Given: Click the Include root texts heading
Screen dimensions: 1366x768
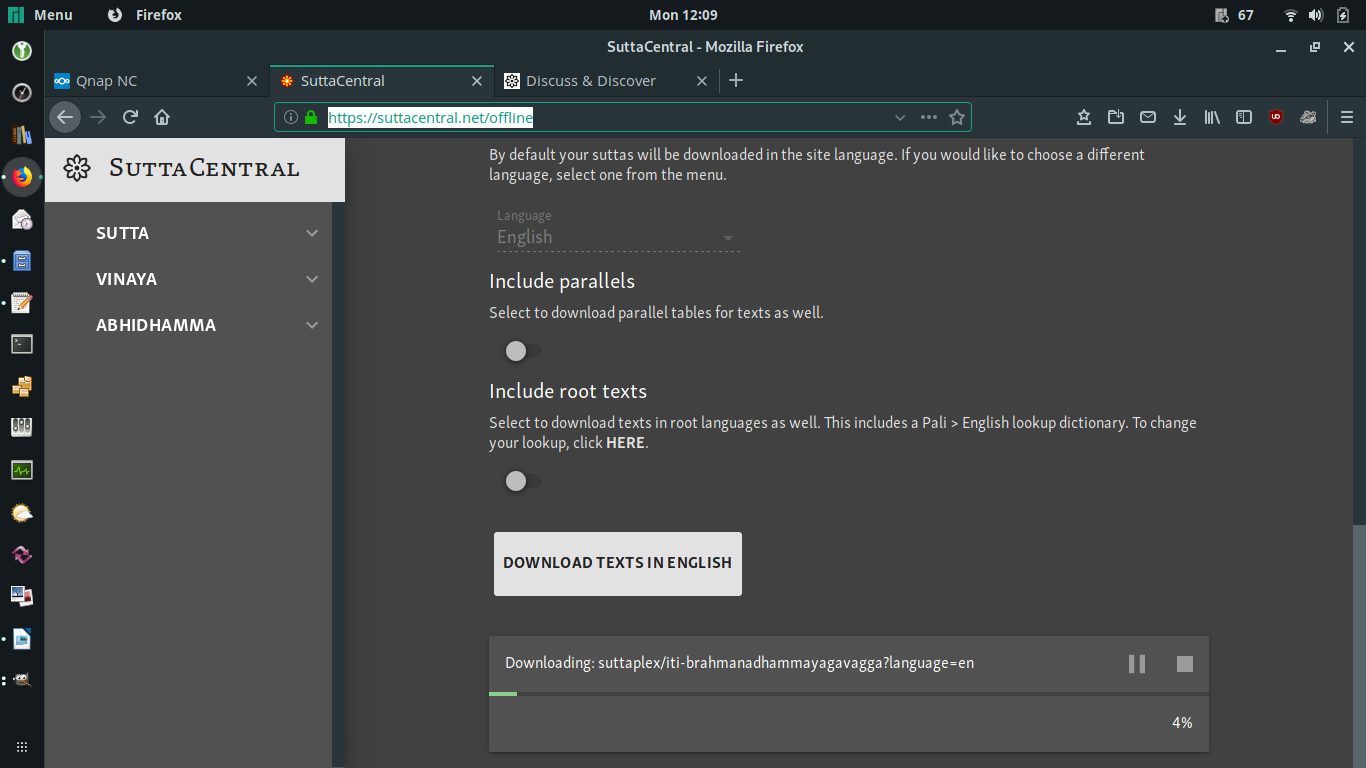Looking at the screenshot, I should point(568,391).
